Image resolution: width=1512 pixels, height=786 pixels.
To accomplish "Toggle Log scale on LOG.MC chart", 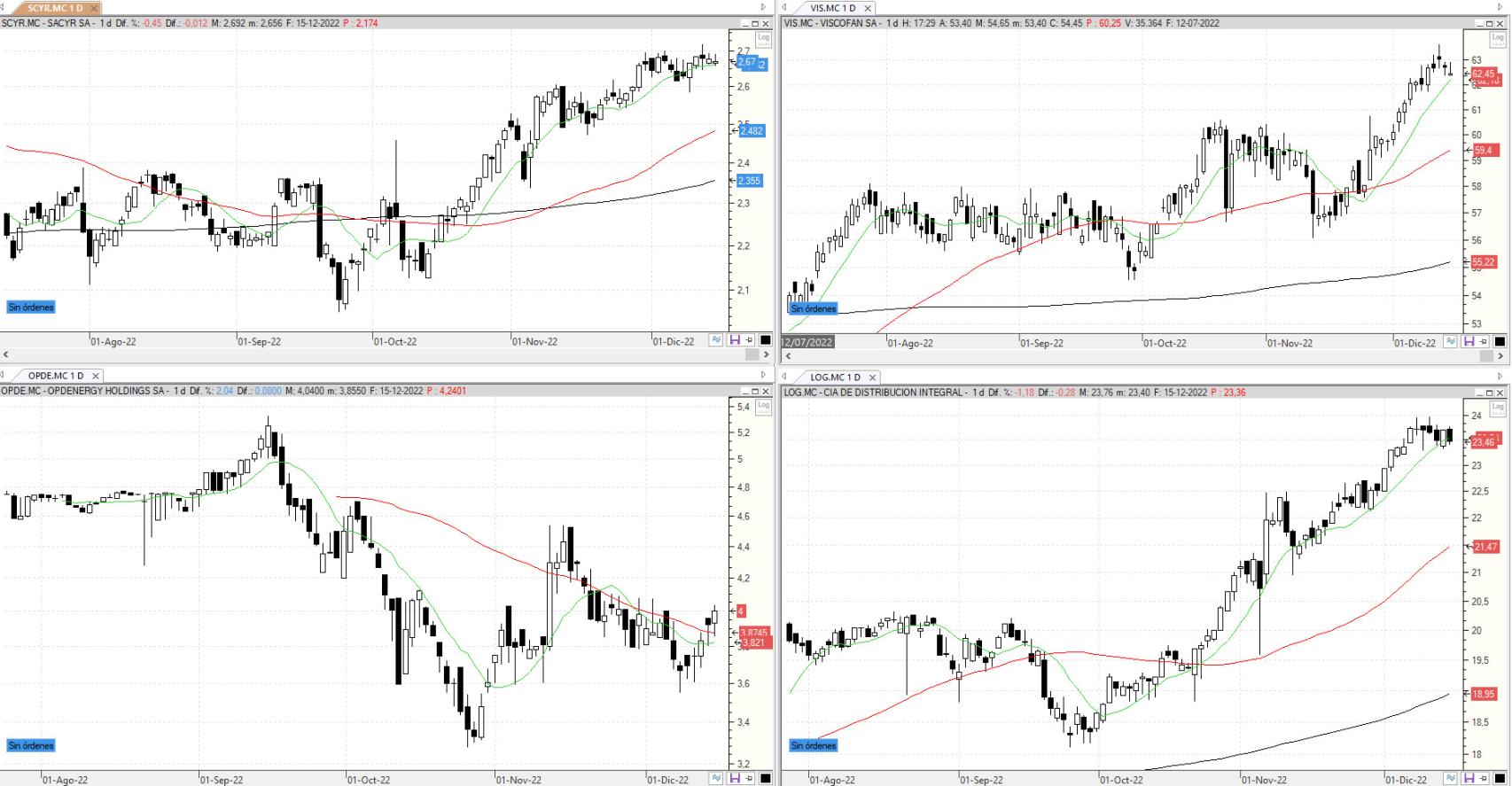I will pyautogui.click(x=1499, y=408).
